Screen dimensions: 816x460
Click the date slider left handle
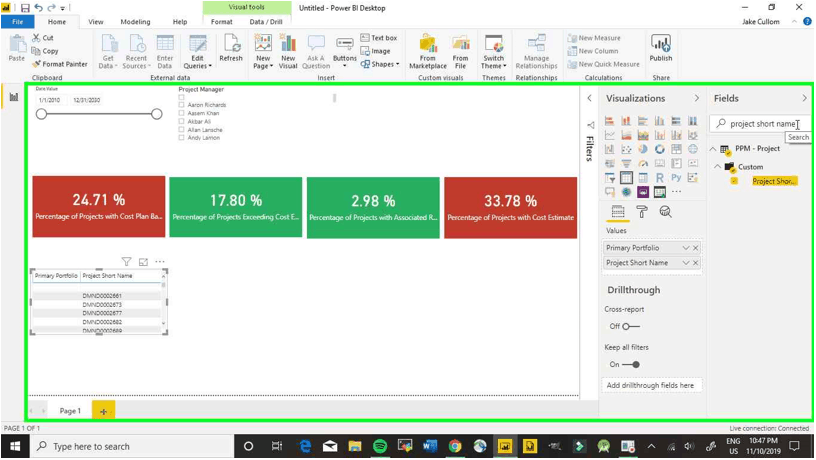[x=42, y=114]
